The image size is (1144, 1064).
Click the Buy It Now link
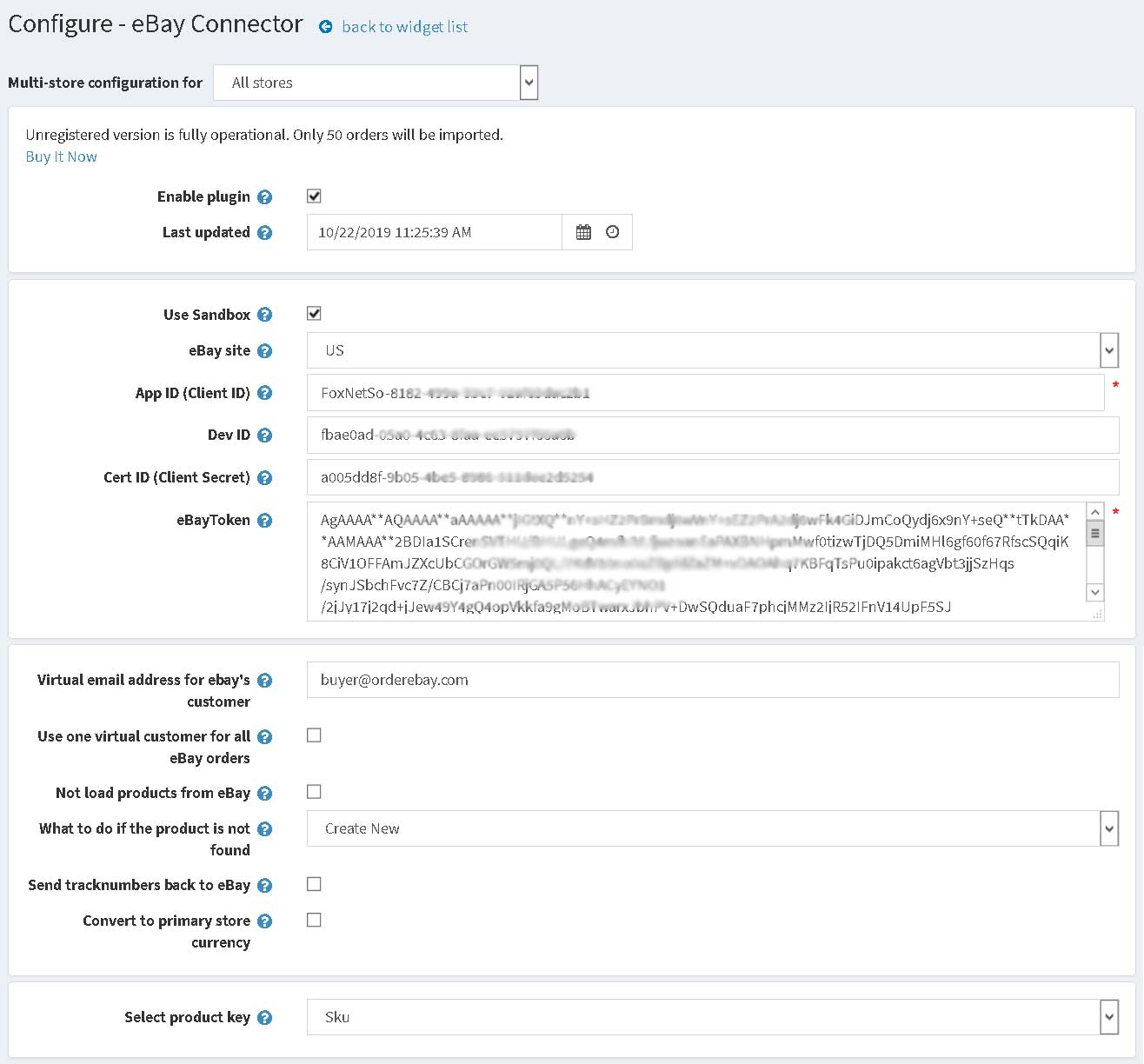tap(61, 156)
